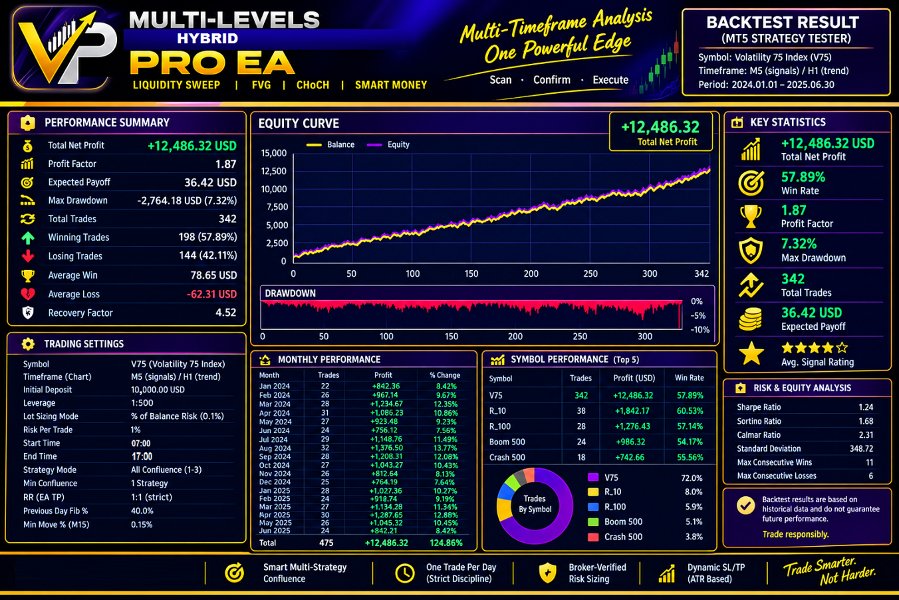Click the Profit Factor trophy icon in Key Statistics

(751, 217)
